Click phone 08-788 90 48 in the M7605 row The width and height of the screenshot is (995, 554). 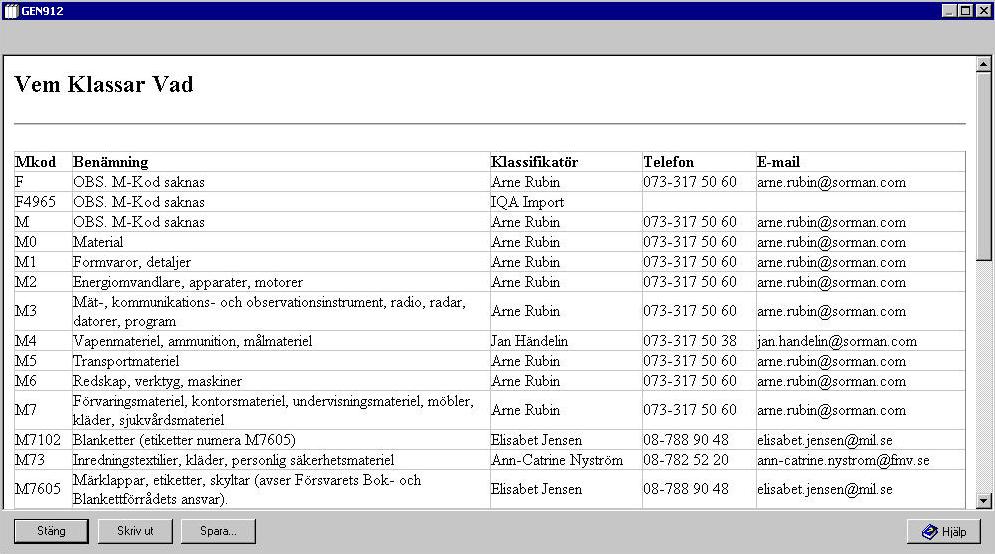tap(685, 489)
